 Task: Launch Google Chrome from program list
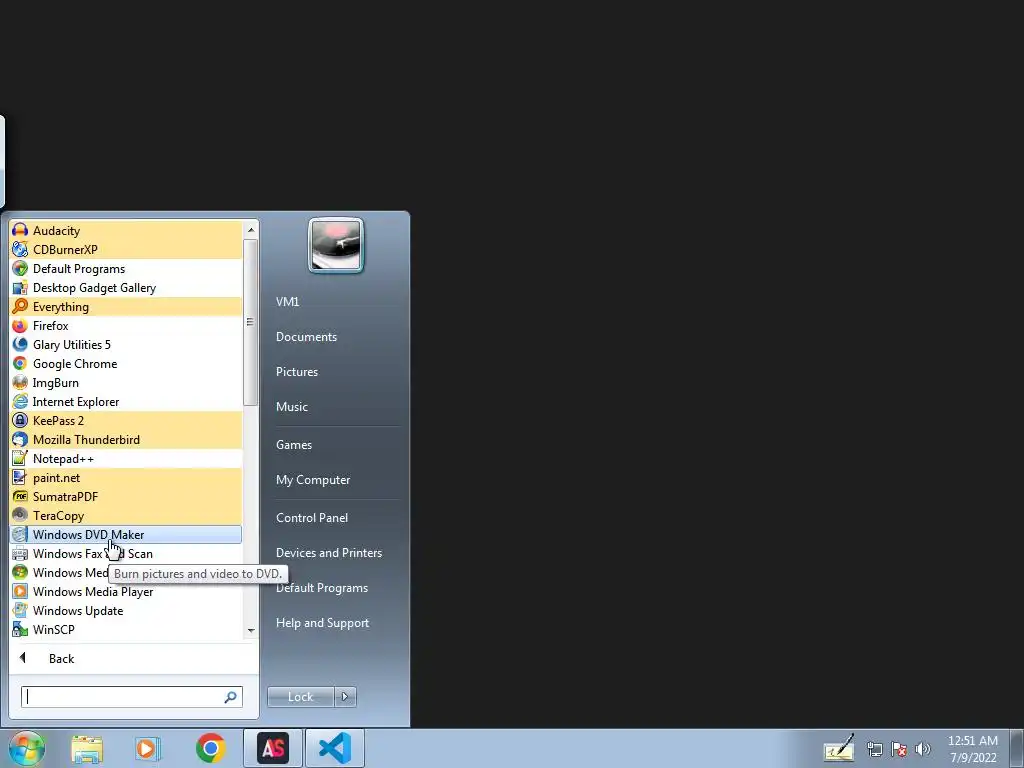point(125,363)
